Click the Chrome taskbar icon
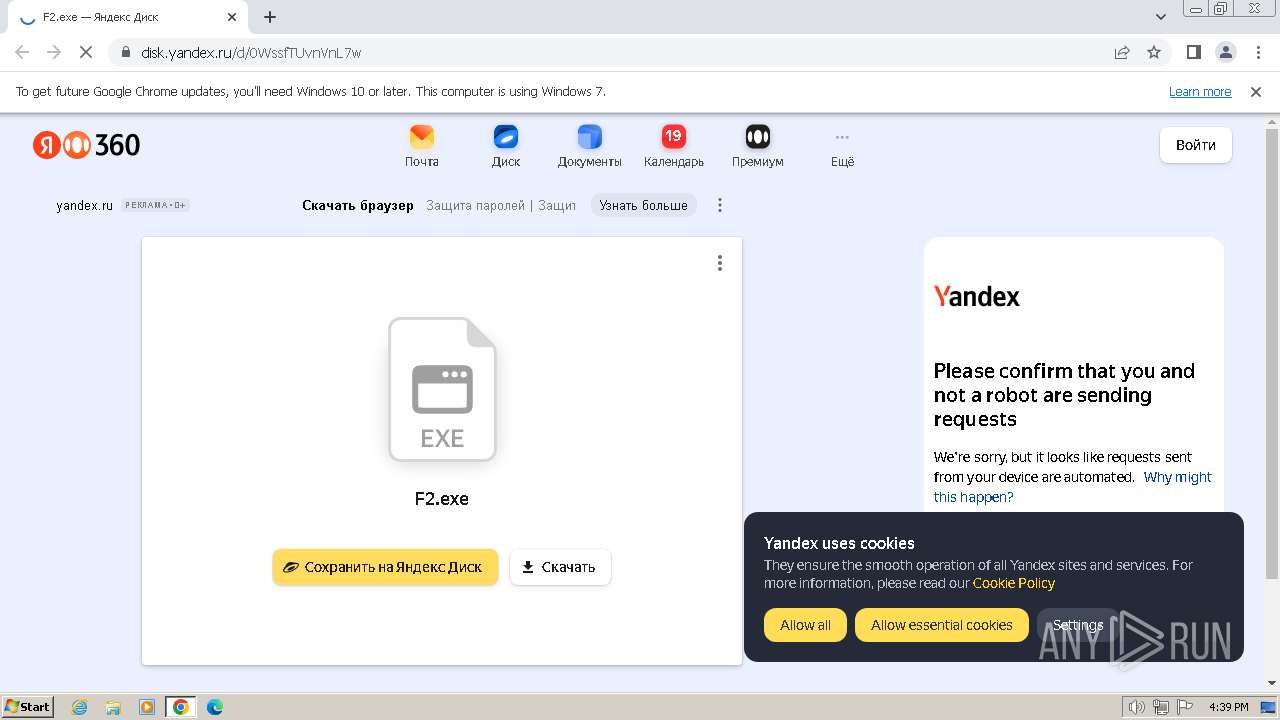1280x720 pixels. (x=180, y=707)
